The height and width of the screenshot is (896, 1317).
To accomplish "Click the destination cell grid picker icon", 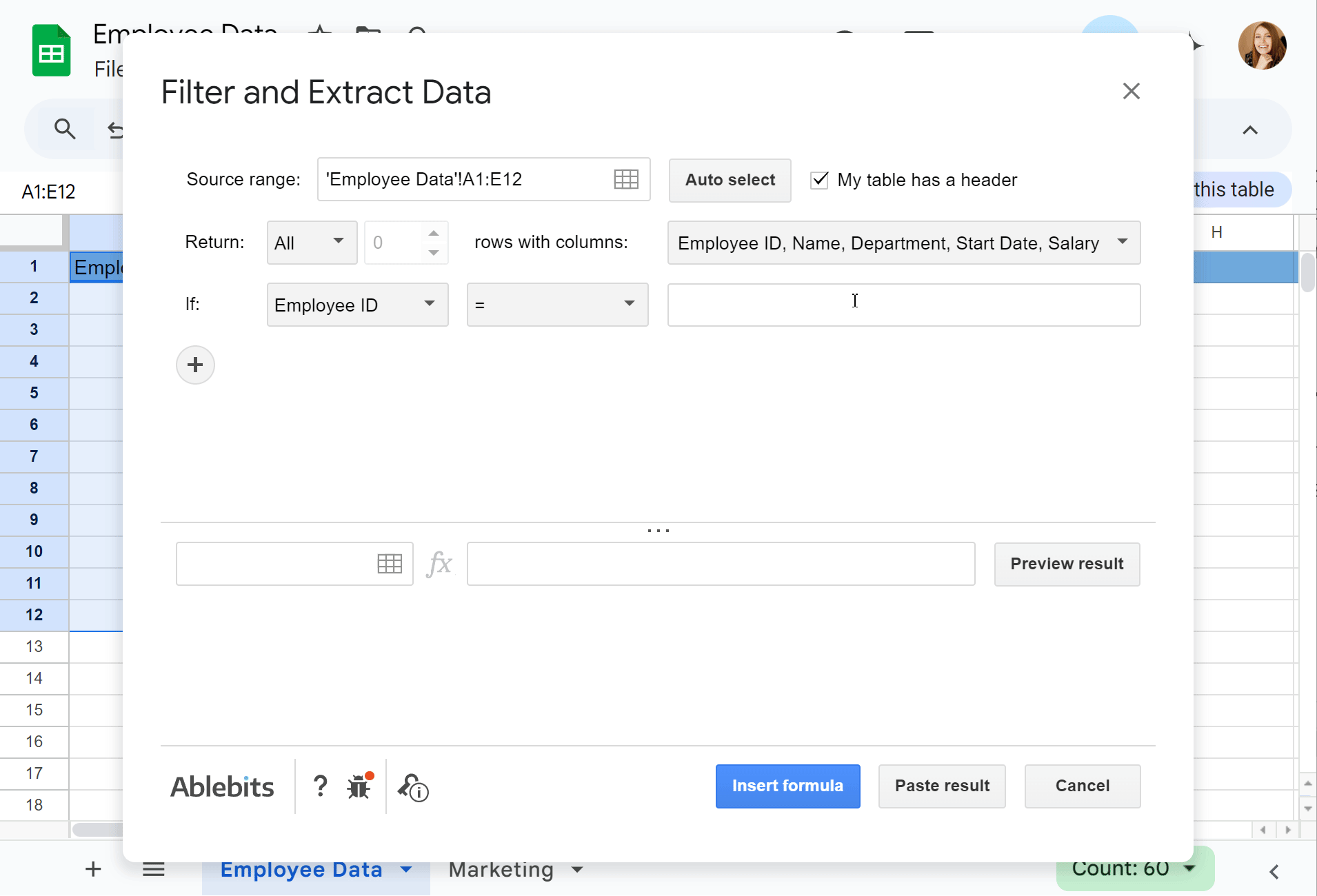I will [390, 564].
